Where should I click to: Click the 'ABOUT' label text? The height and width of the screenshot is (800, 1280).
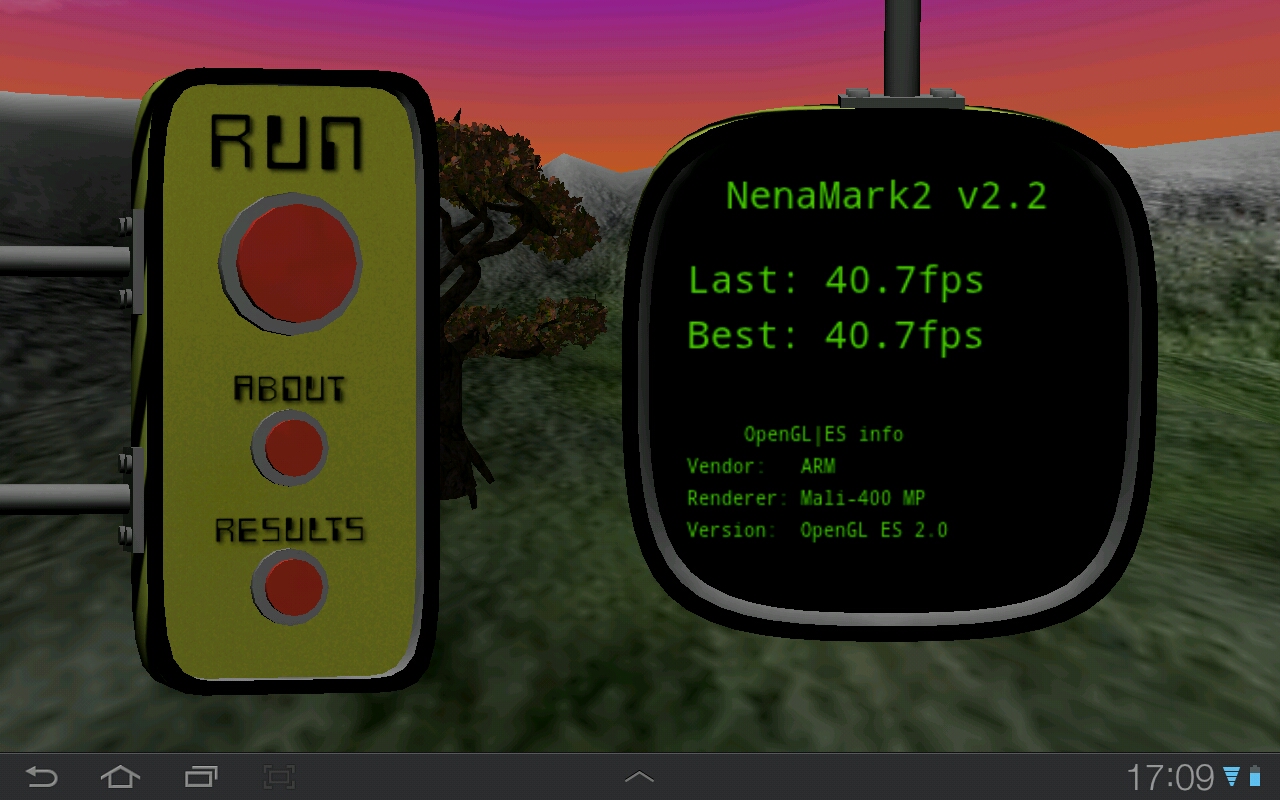pyautogui.click(x=290, y=388)
